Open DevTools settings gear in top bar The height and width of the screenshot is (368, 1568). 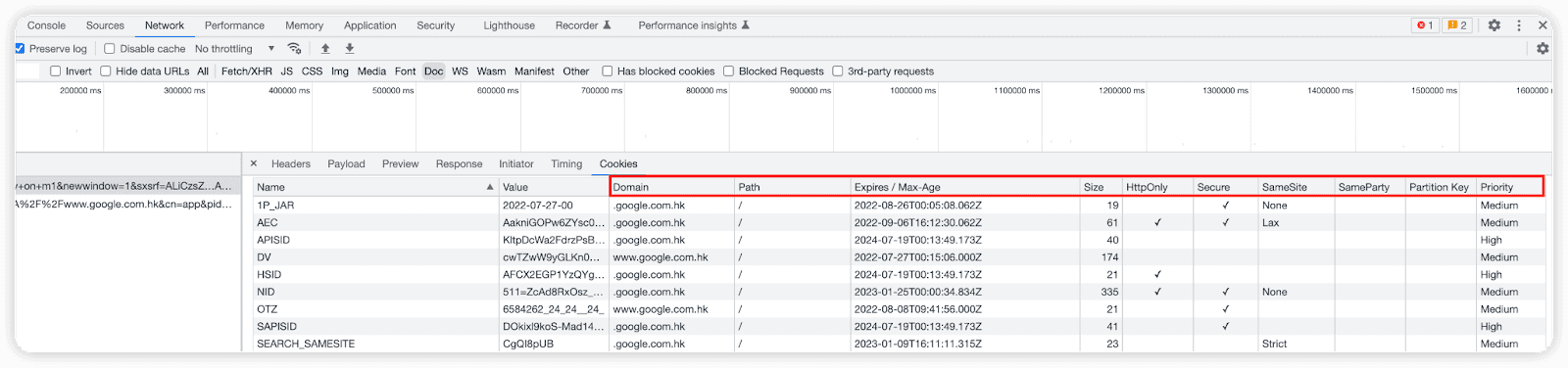click(x=1494, y=25)
